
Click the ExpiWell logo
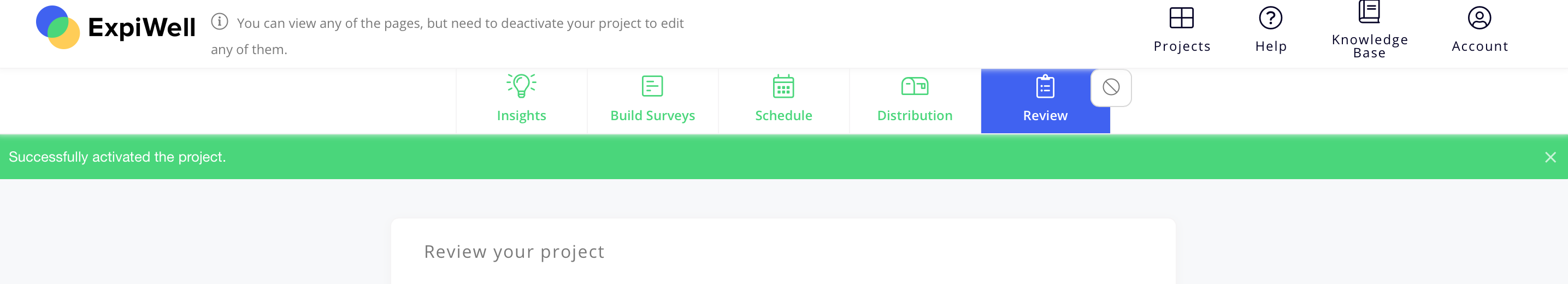coord(116,27)
